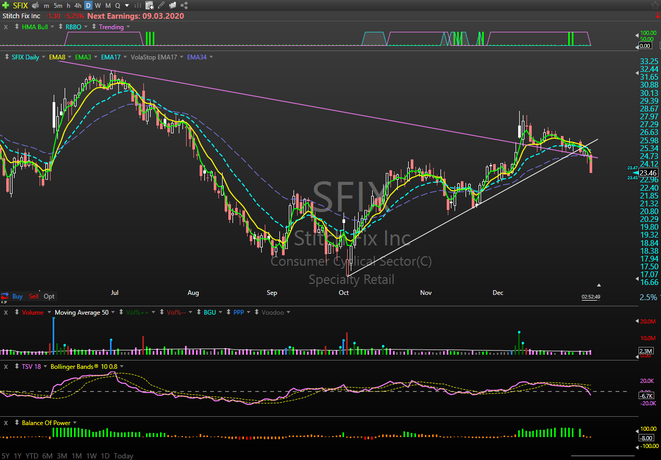Screen dimensions: 661x460
Task: Click the move handle left of HMA Bull
Action: coord(16,27)
